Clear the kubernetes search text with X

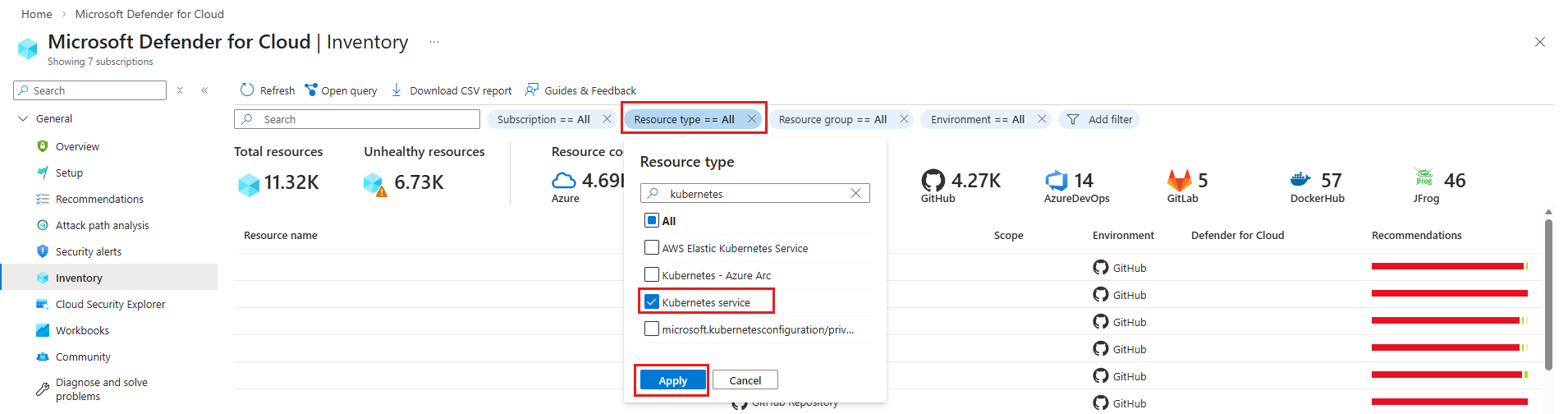click(x=855, y=194)
